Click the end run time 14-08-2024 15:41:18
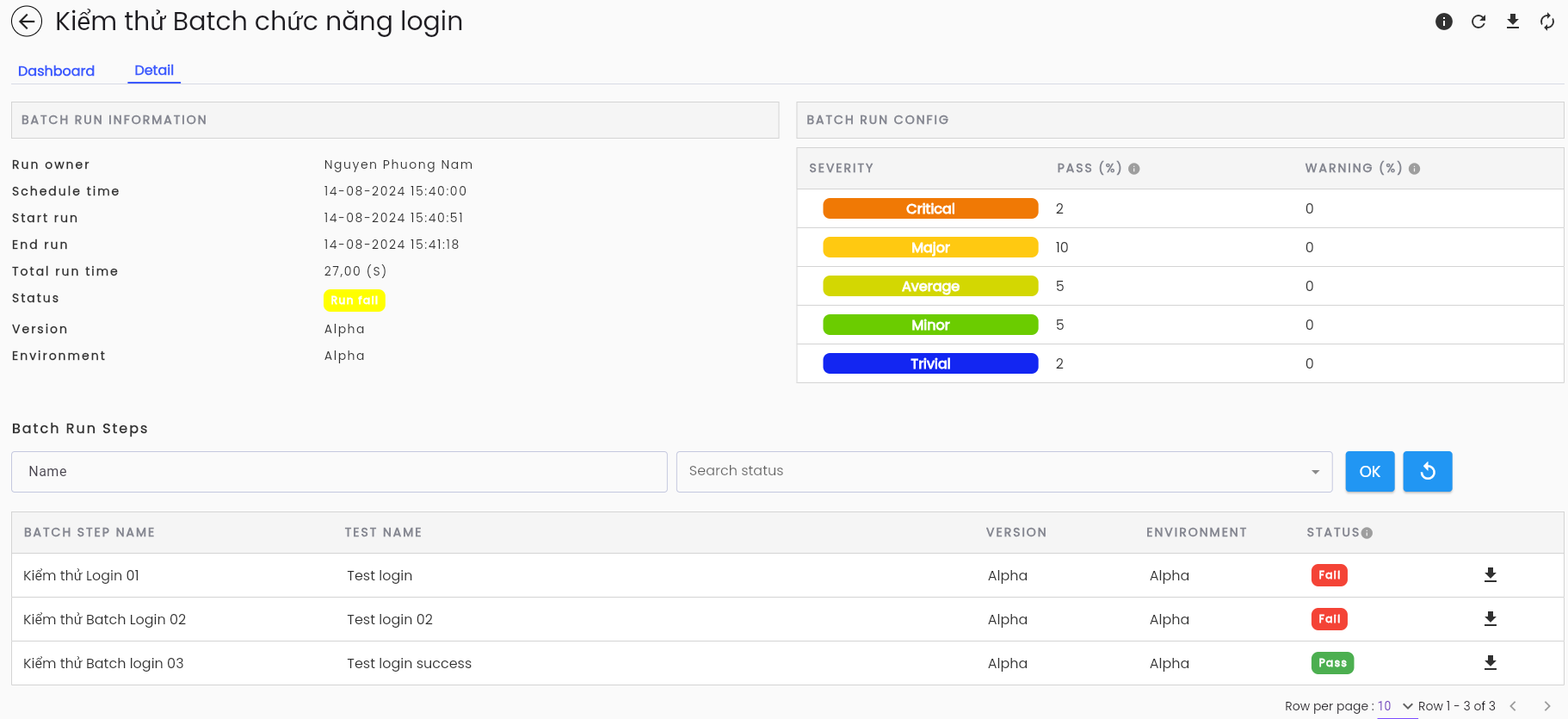 pos(392,245)
